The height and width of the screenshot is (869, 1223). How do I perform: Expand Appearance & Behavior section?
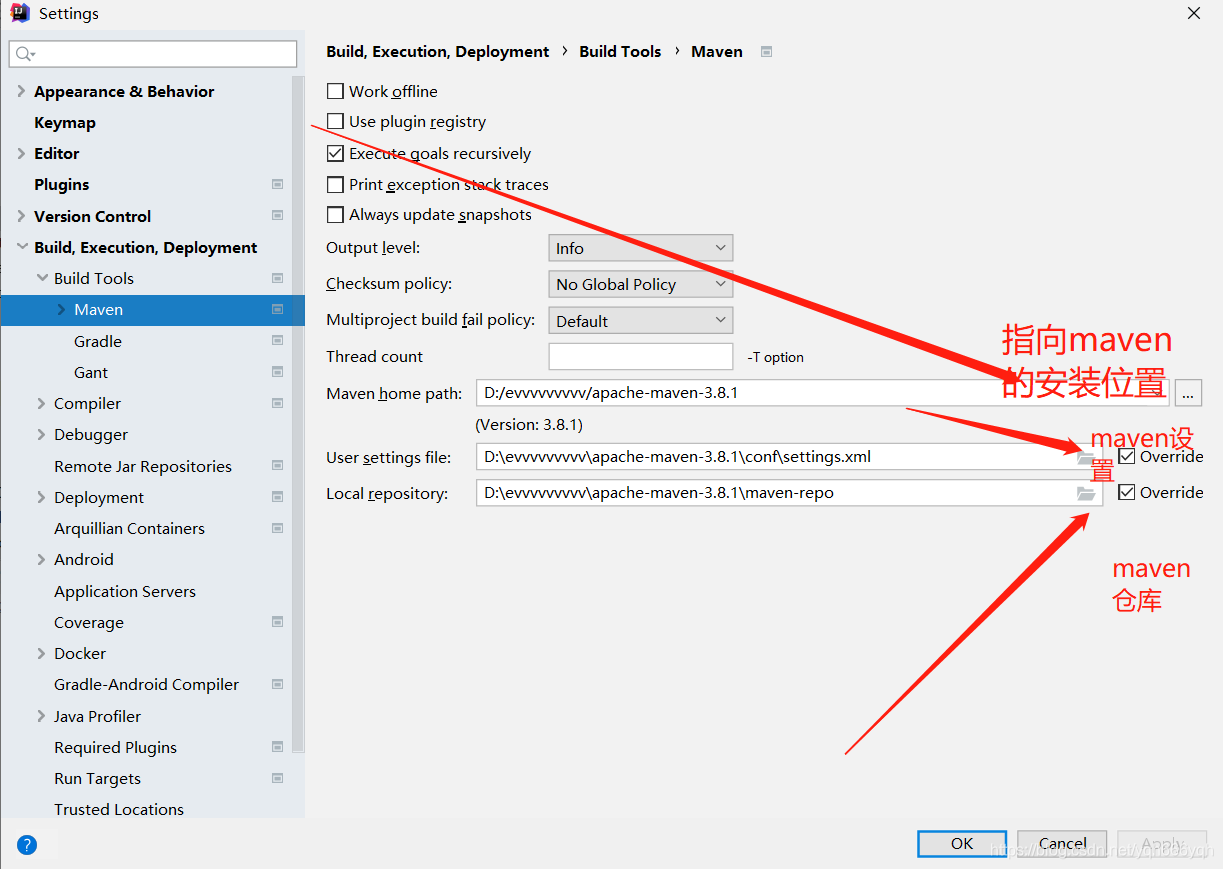tap(21, 91)
